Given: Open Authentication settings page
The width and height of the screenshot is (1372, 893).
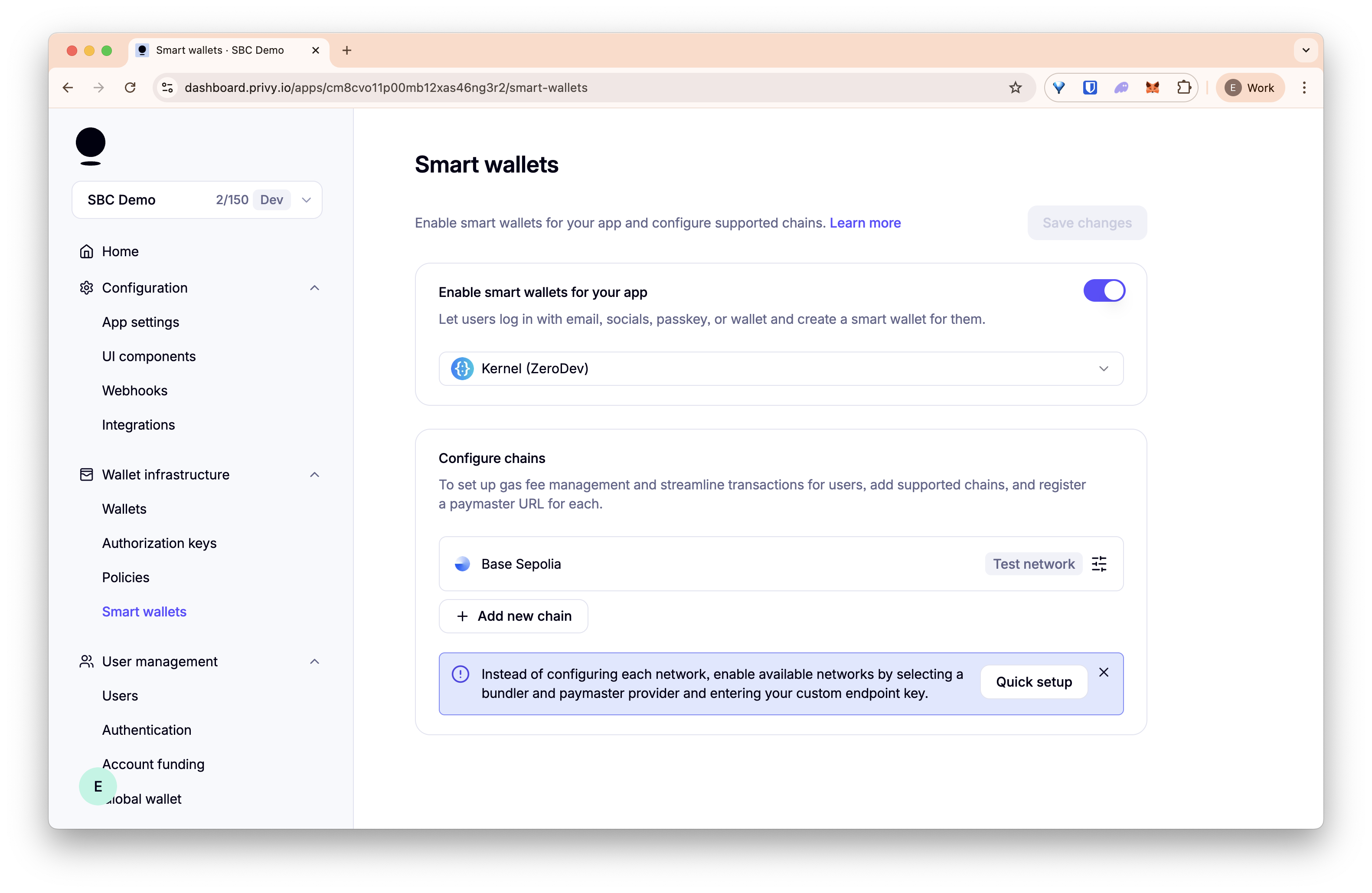Looking at the screenshot, I should pyautogui.click(x=147, y=730).
